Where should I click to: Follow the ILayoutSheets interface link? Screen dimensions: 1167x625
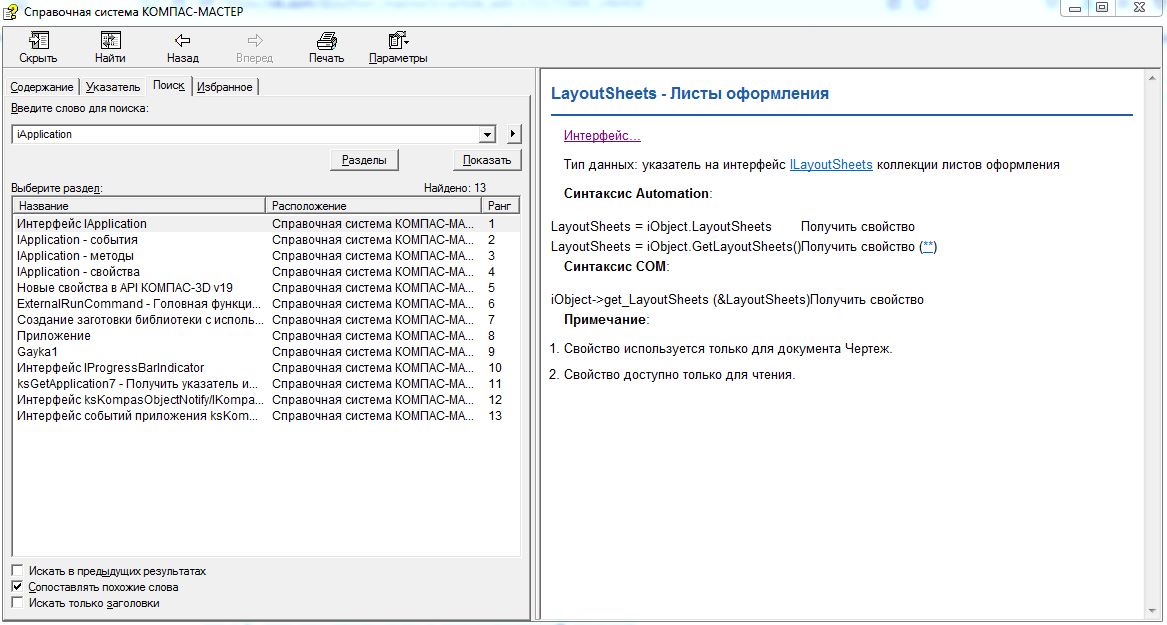pyautogui.click(x=831, y=164)
